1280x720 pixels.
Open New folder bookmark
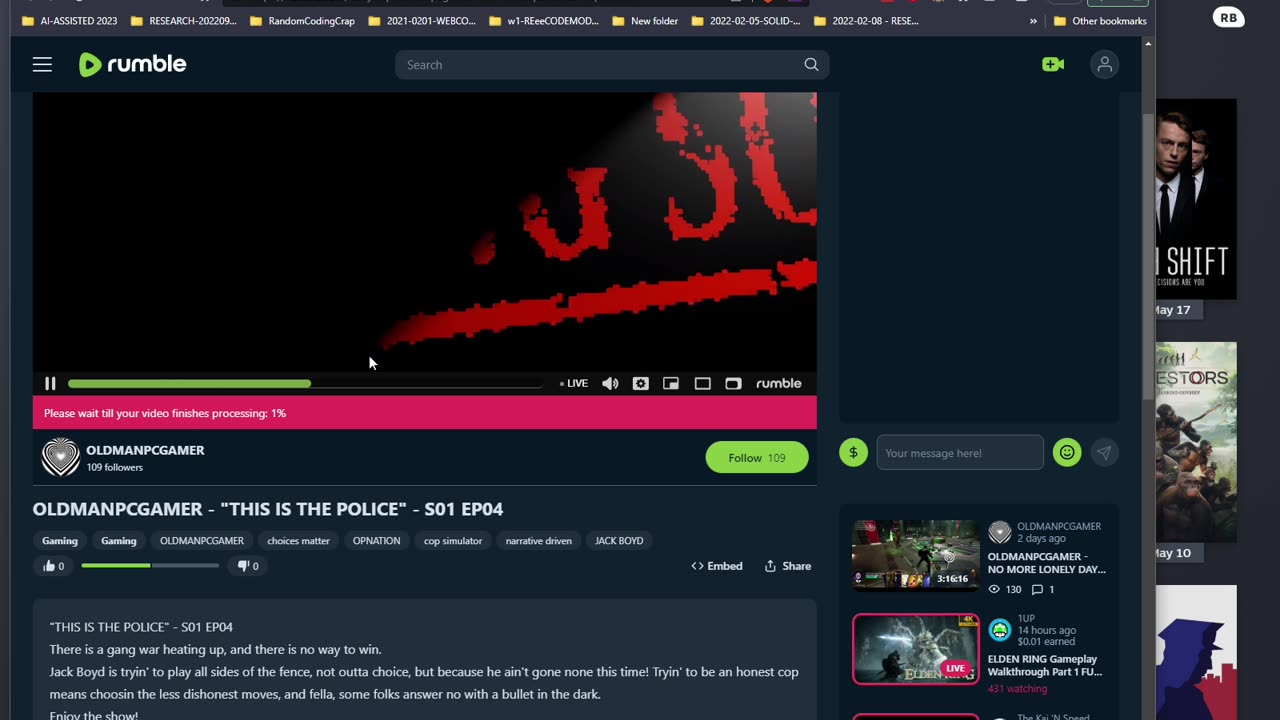click(645, 21)
